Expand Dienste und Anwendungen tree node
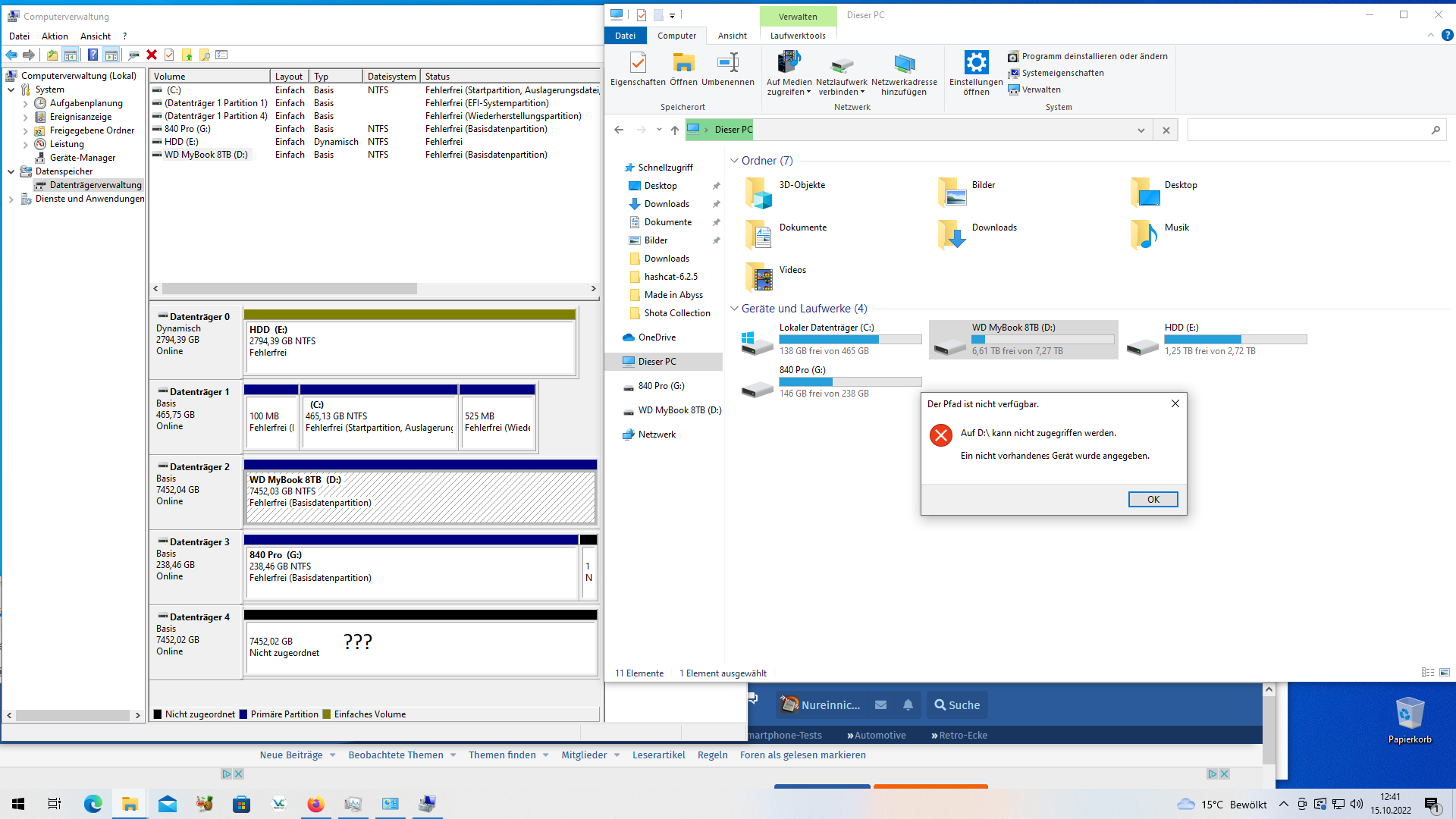1456x819 pixels. point(10,199)
